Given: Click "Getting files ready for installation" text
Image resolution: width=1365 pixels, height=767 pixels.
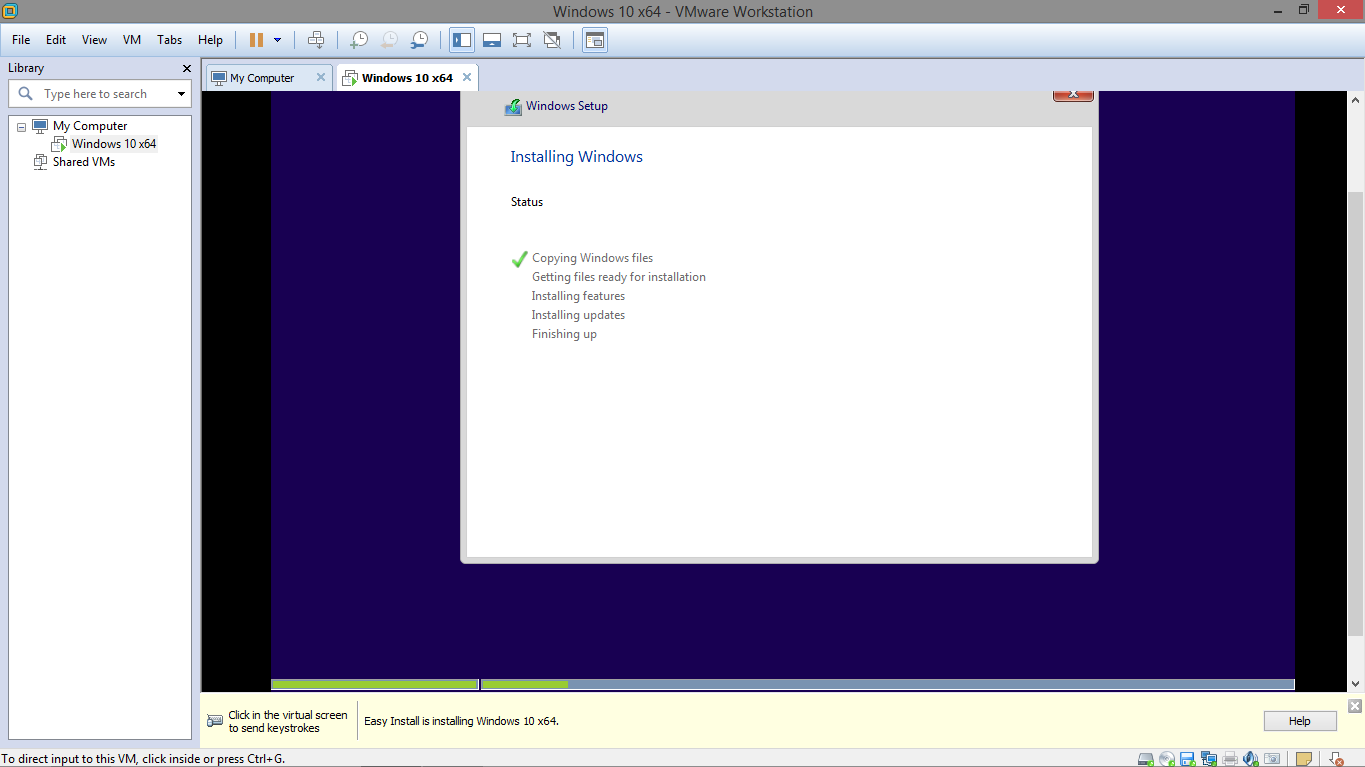Looking at the screenshot, I should [619, 277].
